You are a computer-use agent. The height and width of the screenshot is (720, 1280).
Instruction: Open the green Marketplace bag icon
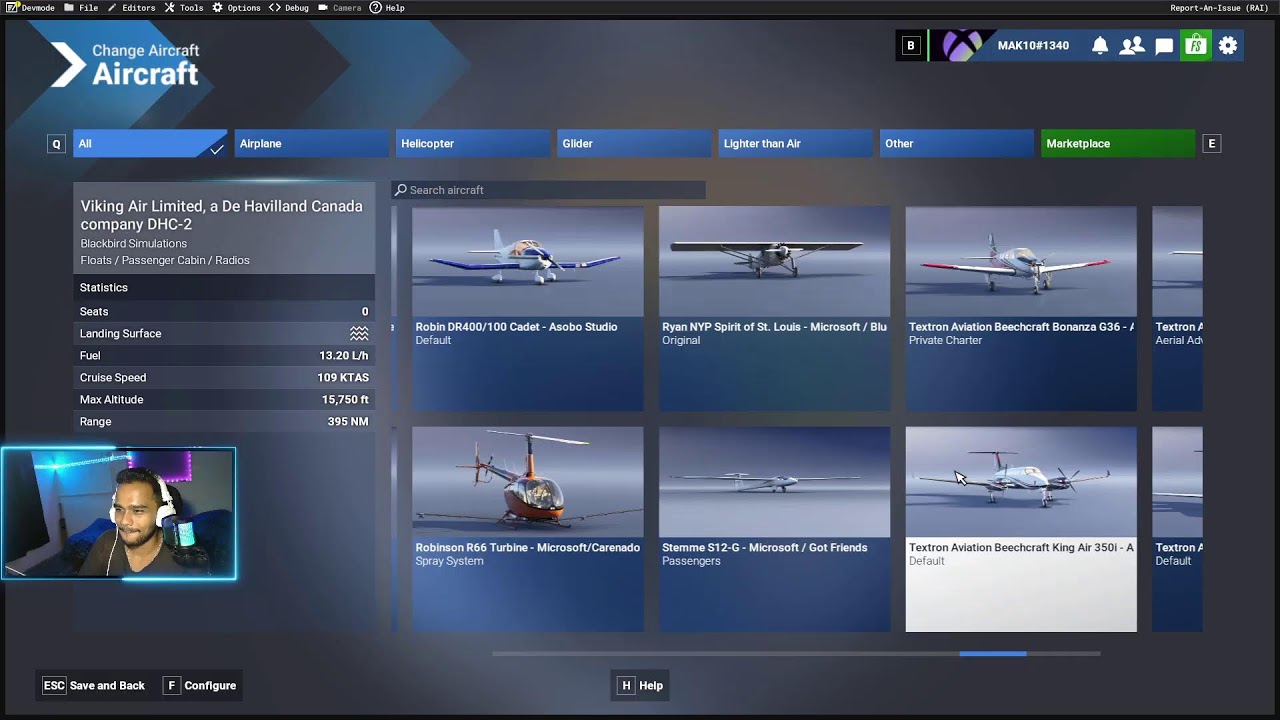click(1195, 45)
